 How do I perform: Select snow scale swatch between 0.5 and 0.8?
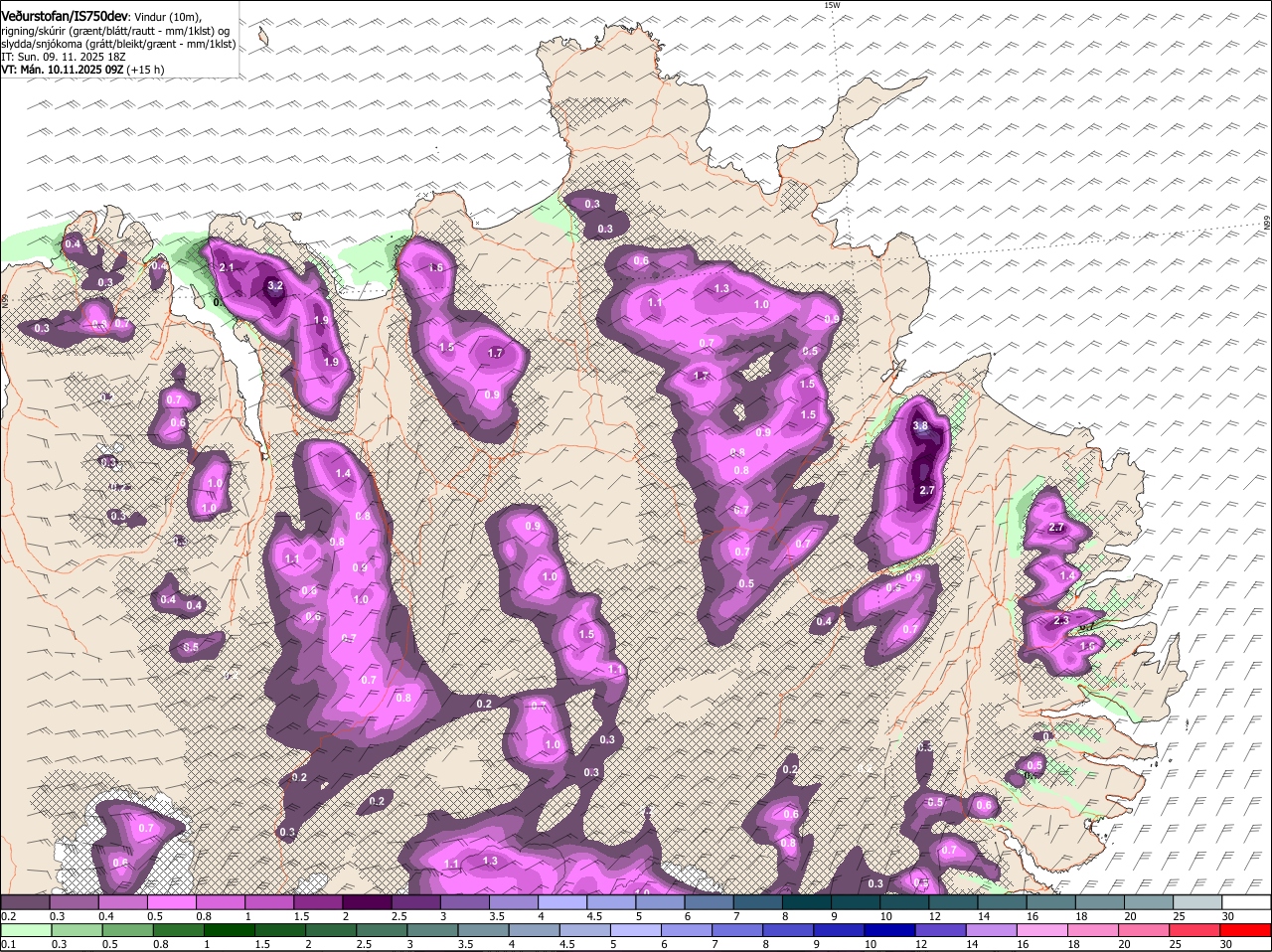pyautogui.click(x=171, y=902)
